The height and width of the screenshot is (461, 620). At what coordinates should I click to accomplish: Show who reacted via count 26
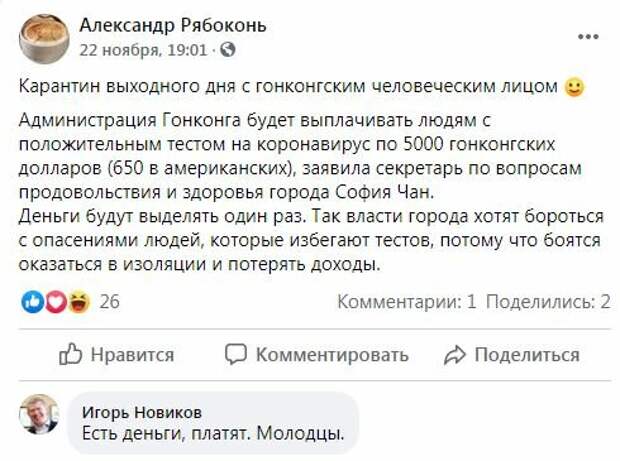click(x=109, y=301)
